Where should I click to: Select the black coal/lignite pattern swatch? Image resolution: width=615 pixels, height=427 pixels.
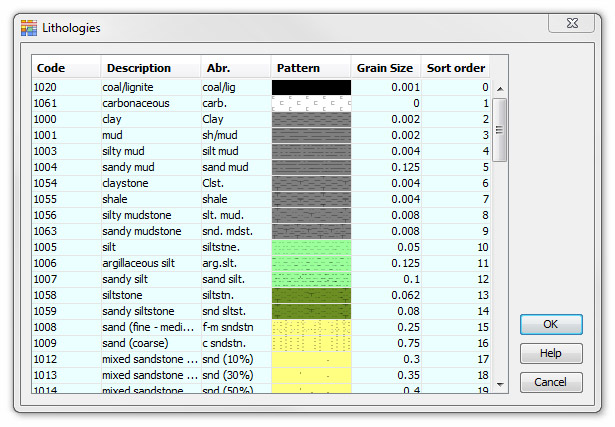[x=311, y=87]
